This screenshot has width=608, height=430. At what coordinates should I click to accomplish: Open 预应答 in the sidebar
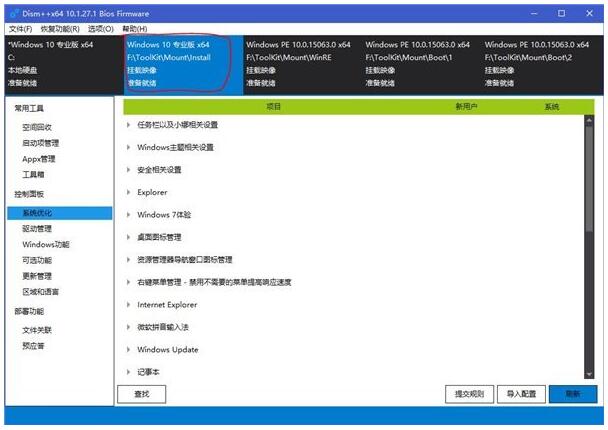click(33, 346)
